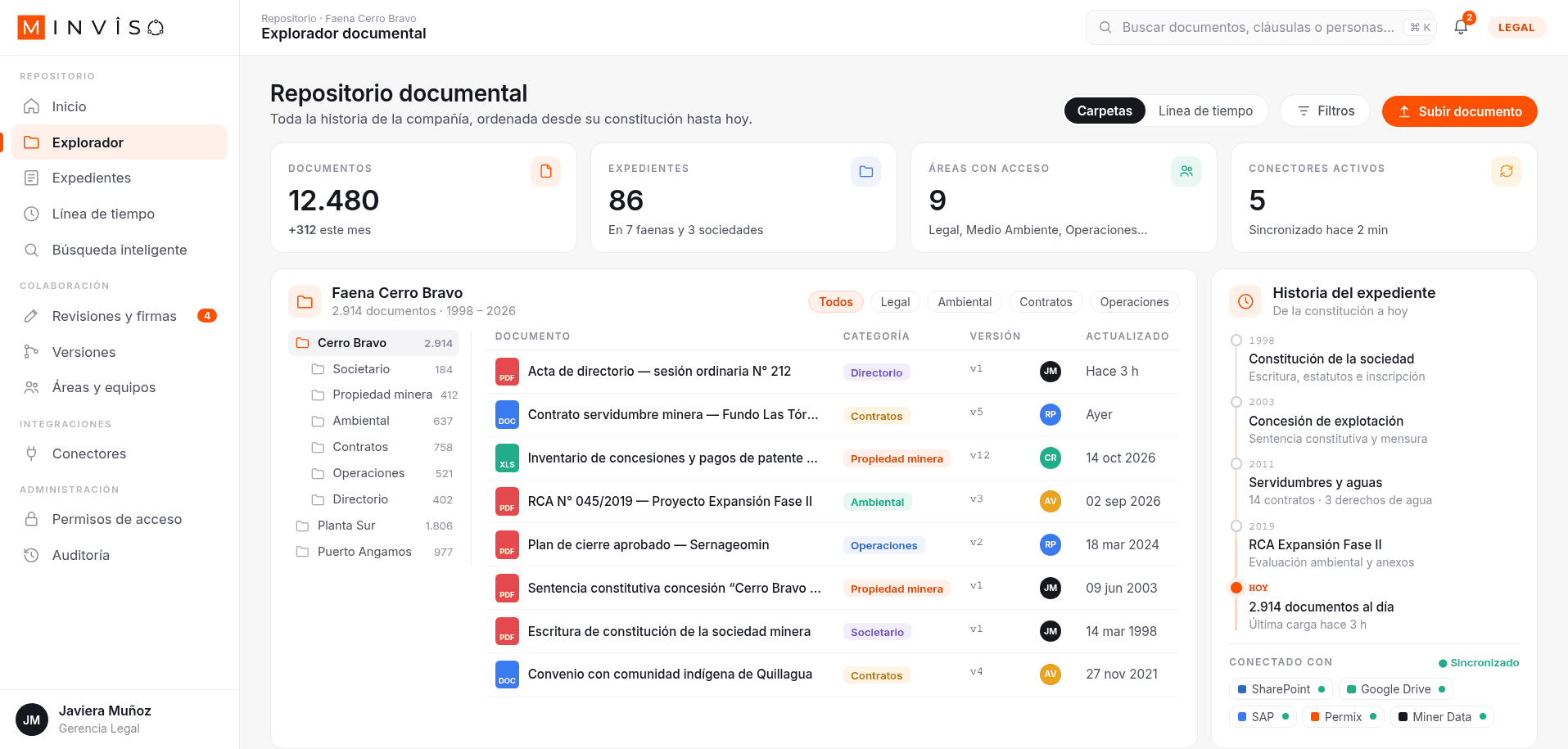Switch to Línea de tiempo view toggle
Image resolution: width=1568 pixels, height=749 pixels.
(1205, 111)
